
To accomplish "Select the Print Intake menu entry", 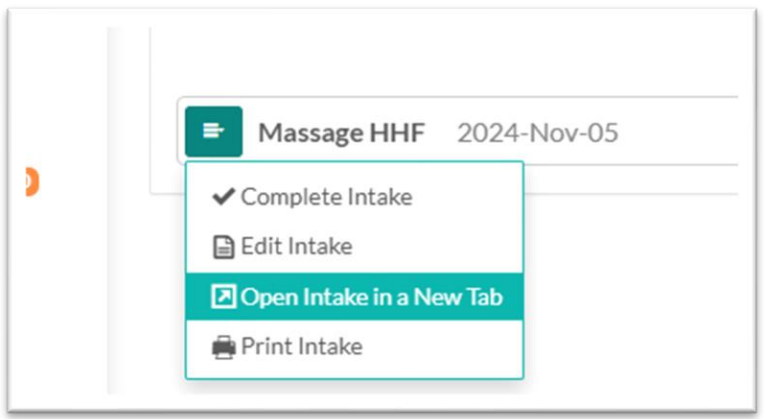I will tap(301, 347).
